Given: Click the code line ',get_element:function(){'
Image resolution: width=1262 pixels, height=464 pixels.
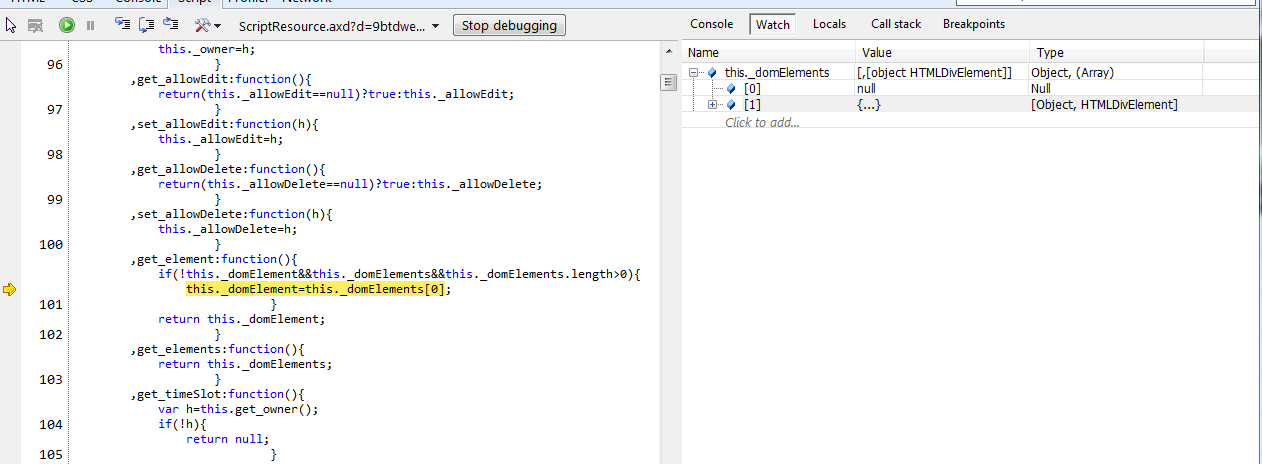Looking at the screenshot, I should 214,259.
